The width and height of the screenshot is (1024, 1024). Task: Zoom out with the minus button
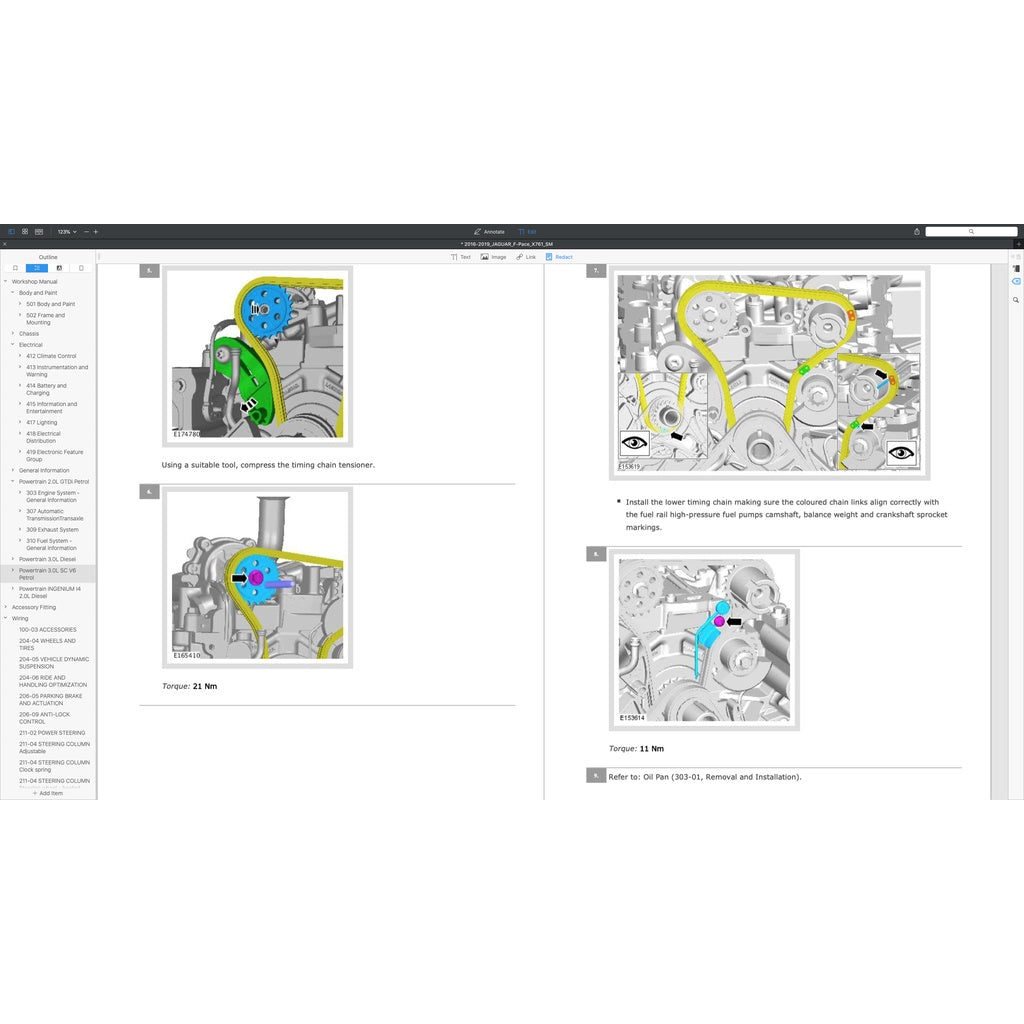click(x=86, y=231)
